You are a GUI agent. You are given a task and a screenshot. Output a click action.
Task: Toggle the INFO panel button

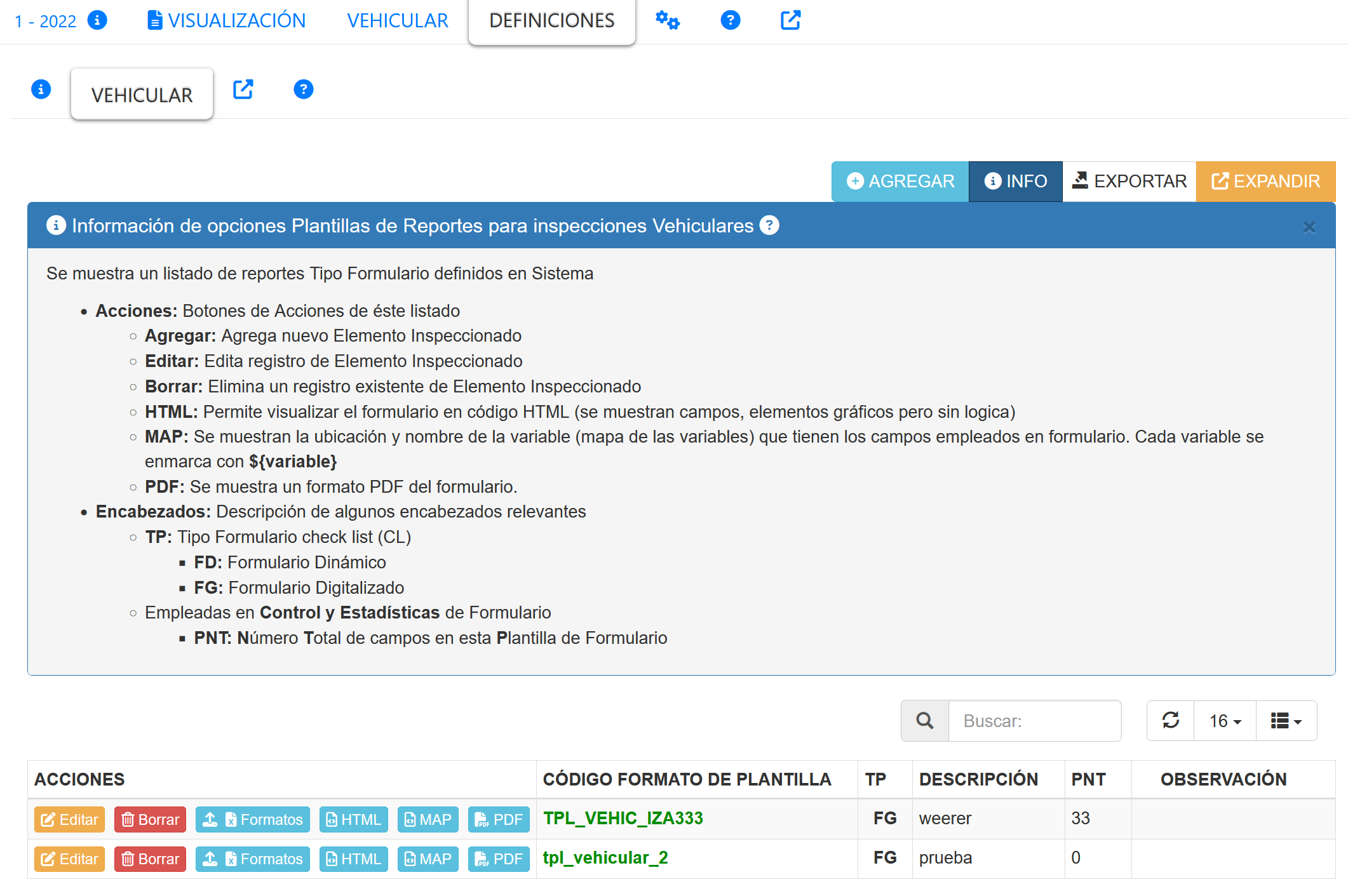[1015, 182]
